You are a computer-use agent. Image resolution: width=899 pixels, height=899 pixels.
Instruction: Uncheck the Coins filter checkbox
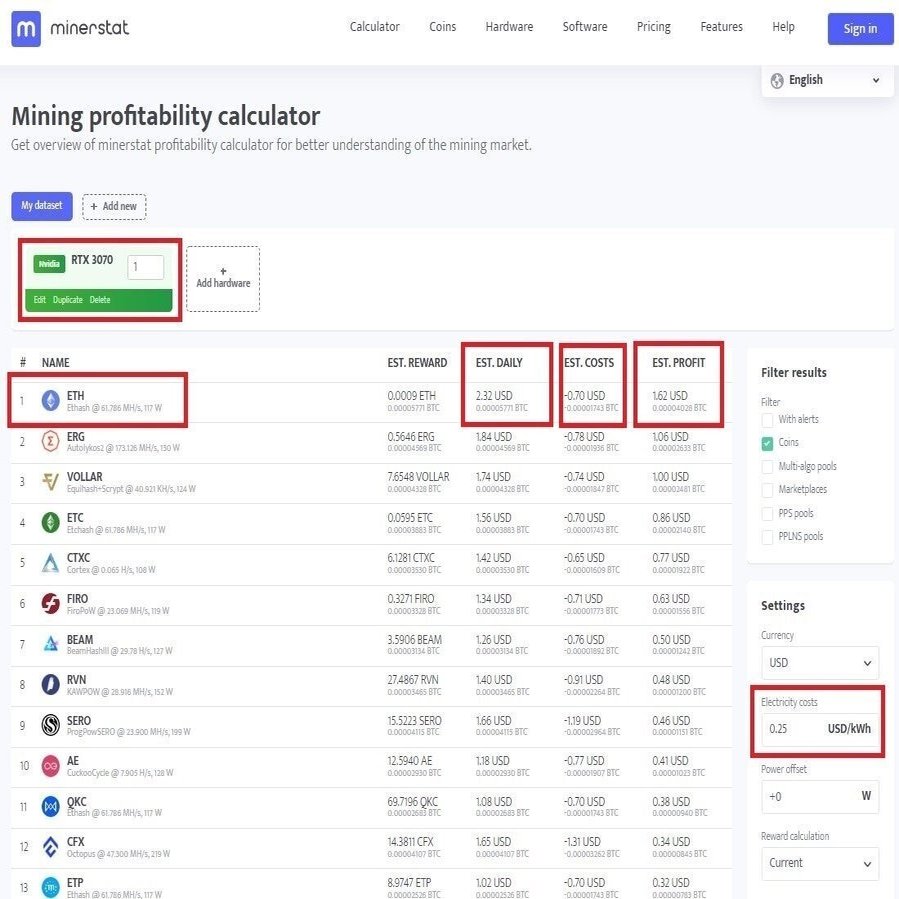[x=767, y=443]
